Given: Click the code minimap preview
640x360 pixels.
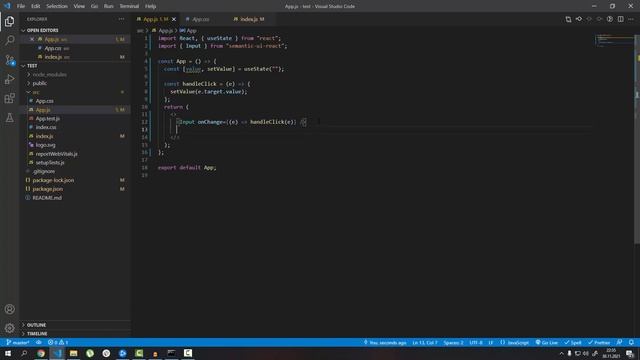Looking at the screenshot, I should pyautogui.click(x=614, y=41).
